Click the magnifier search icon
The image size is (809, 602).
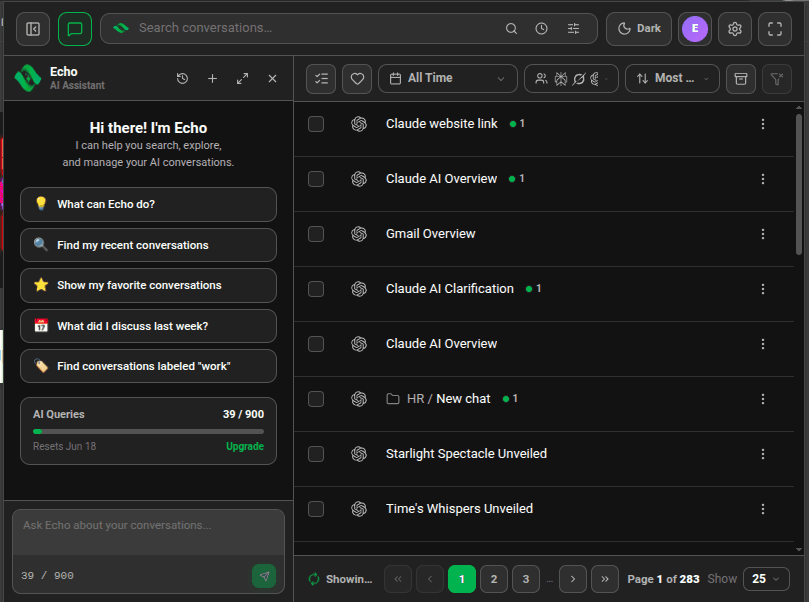[511, 29]
